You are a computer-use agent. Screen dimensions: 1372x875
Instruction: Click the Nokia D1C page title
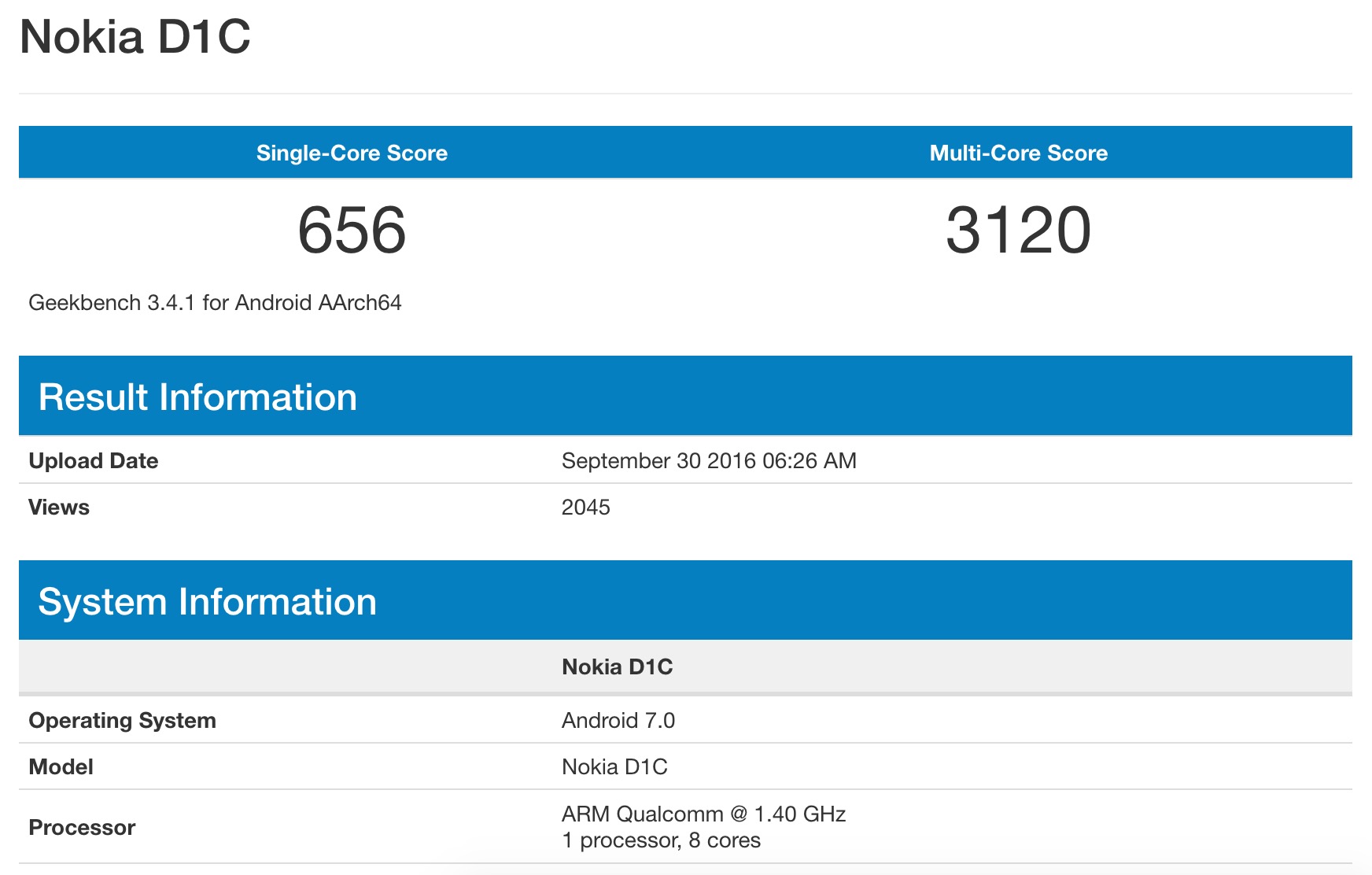click(135, 37)
